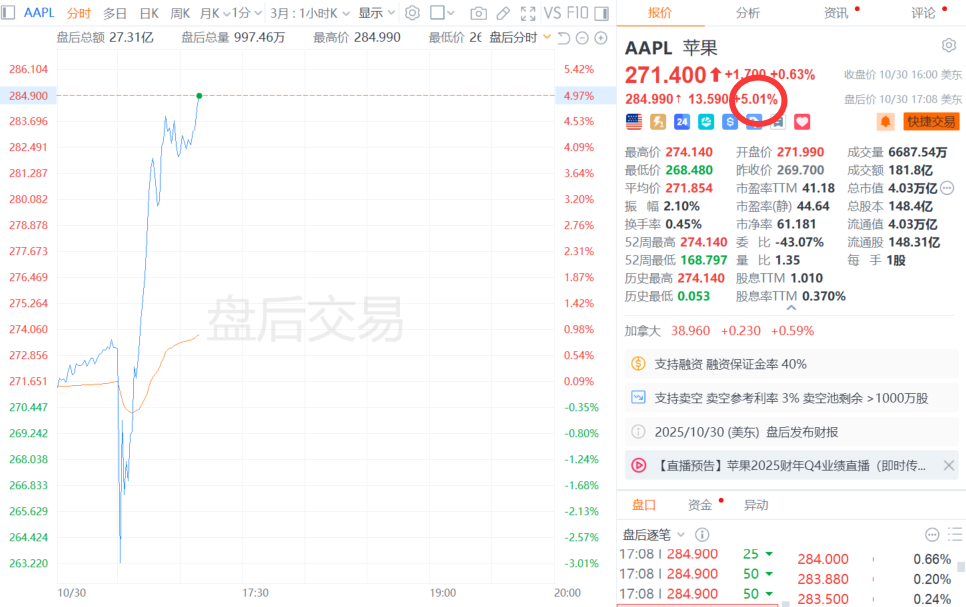Select the drawing pencil tool

pyautogui.click(x=502, y=13)
